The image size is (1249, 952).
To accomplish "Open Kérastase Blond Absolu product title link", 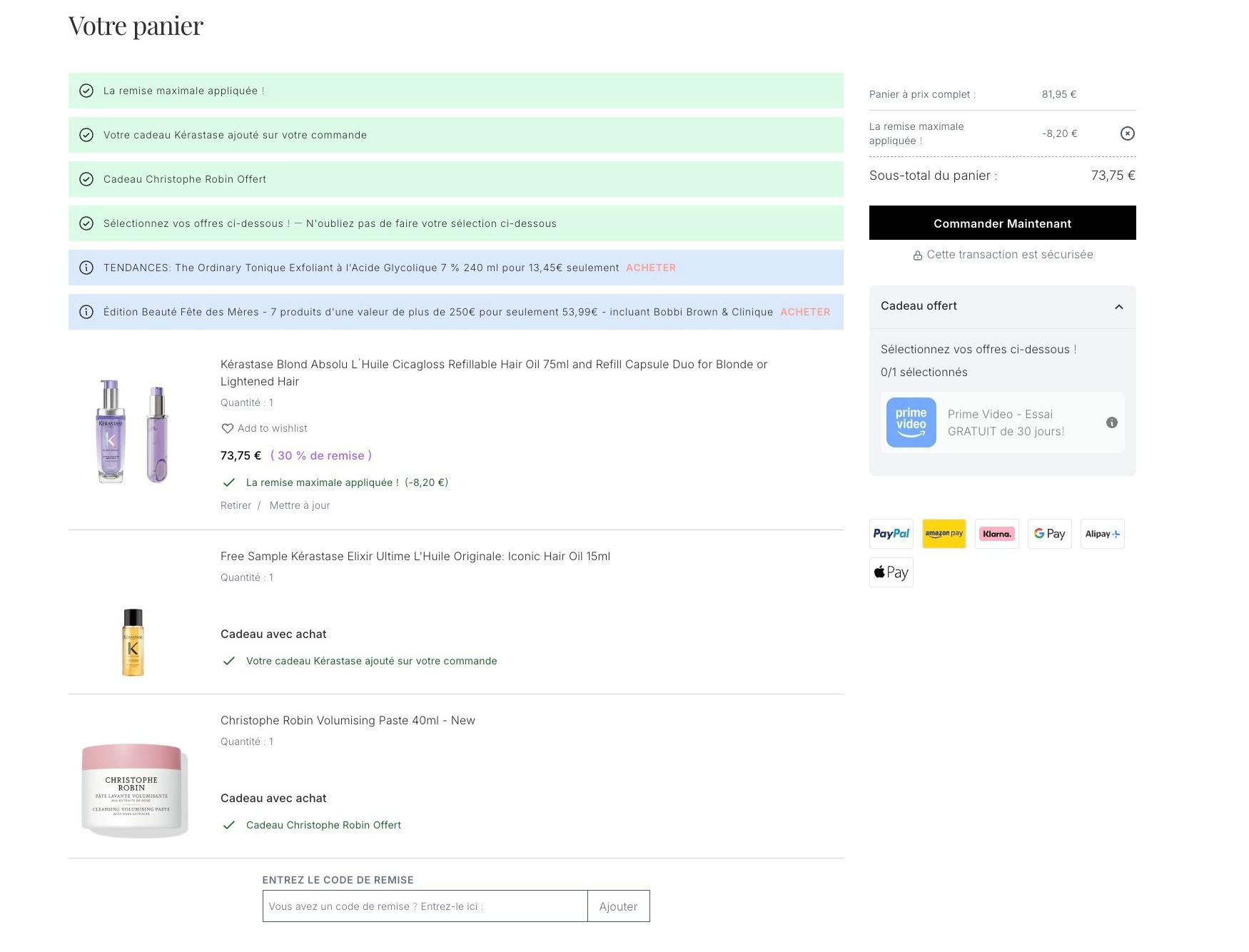I will [x=494, y=373].
